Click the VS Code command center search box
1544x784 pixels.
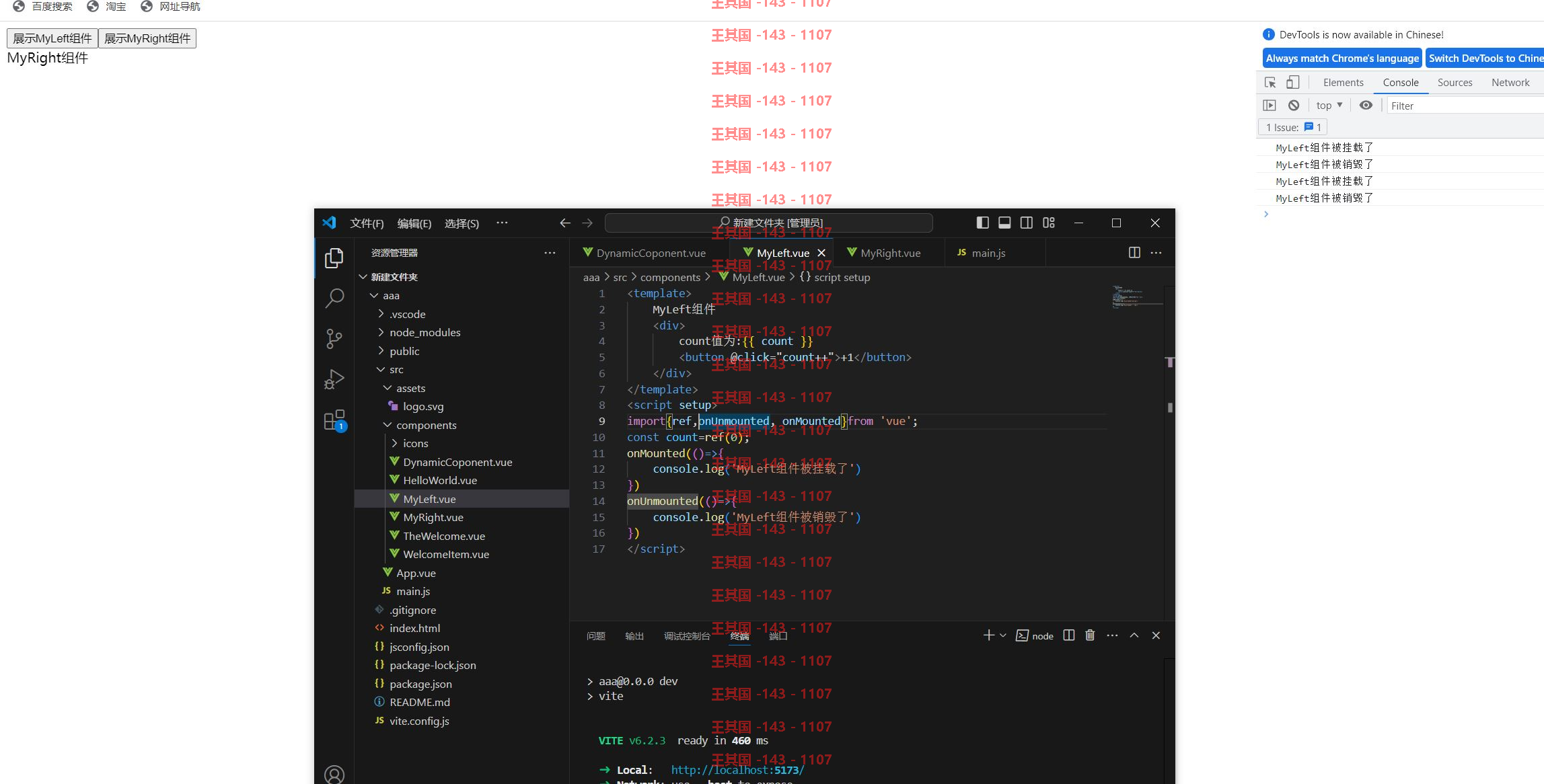769,223
